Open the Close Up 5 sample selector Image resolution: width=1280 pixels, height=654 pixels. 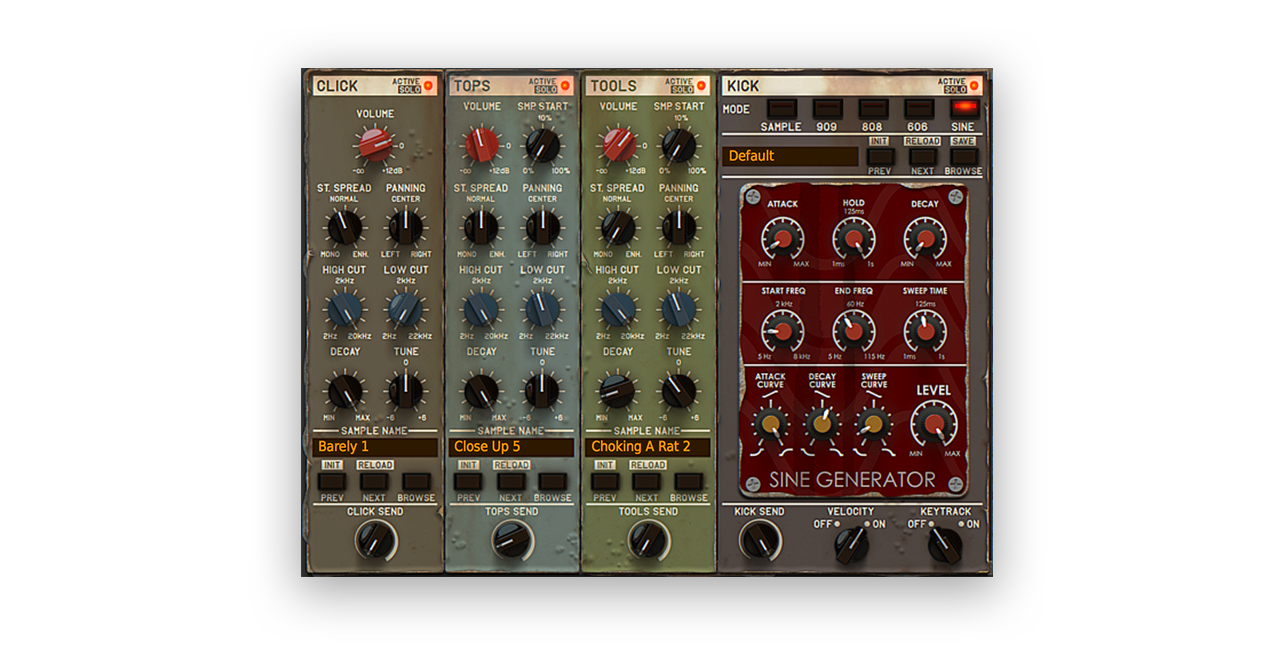click(511, 447)
